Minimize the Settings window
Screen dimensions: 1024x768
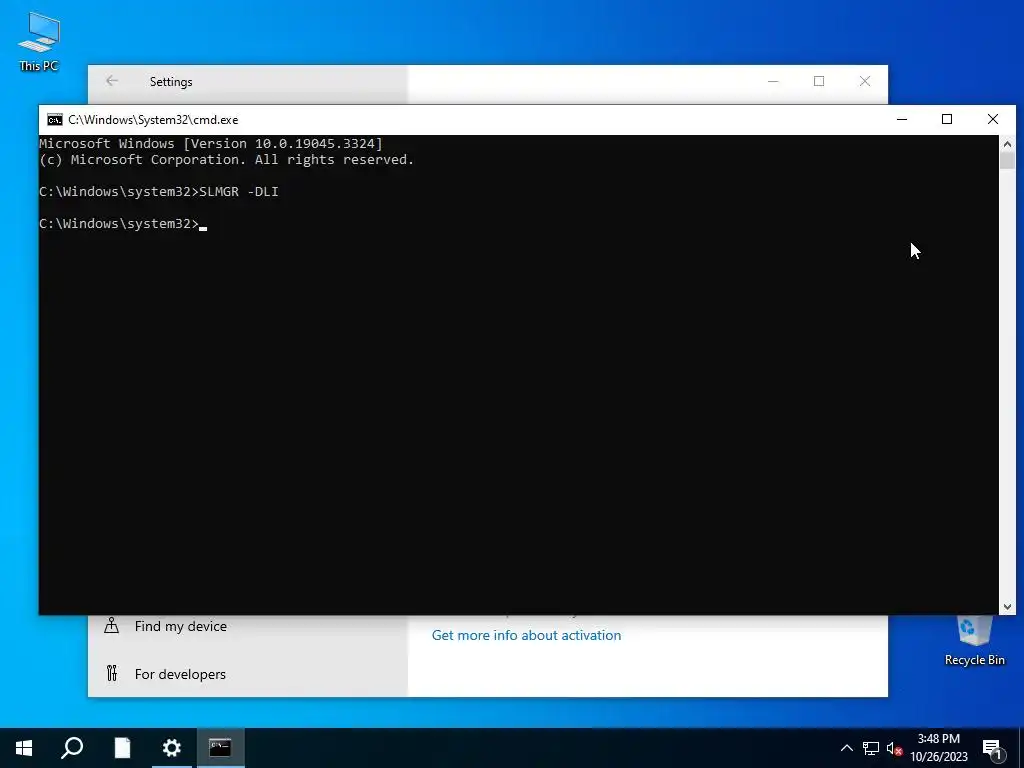pyautogui.click(x=773, y=82)
